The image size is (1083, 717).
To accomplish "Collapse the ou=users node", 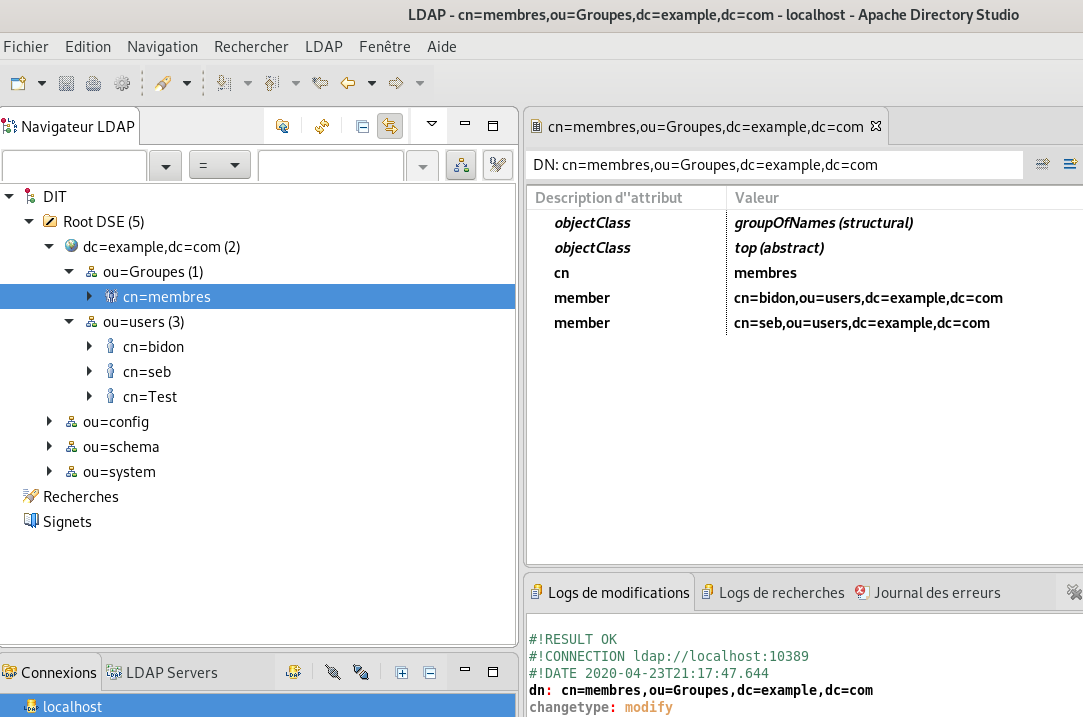I will click(x=69, y=321).
